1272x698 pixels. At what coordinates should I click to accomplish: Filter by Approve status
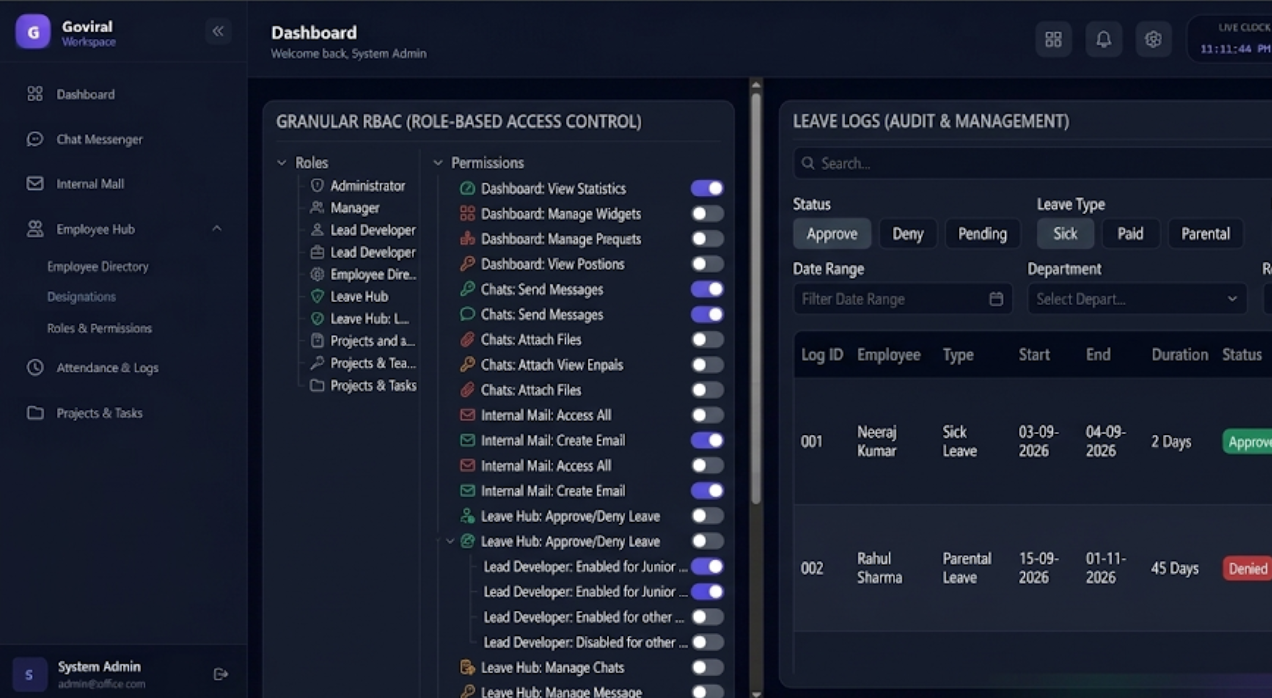click(832, 234)
